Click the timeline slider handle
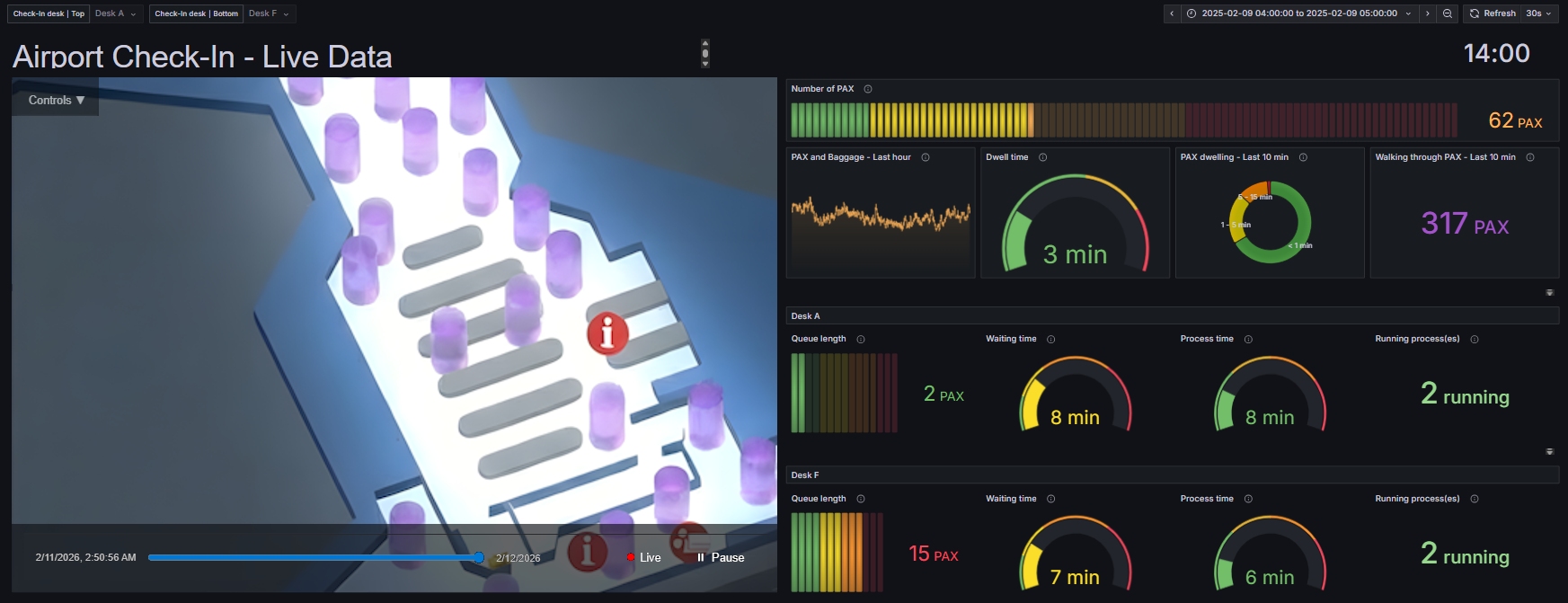 (479, 557)
